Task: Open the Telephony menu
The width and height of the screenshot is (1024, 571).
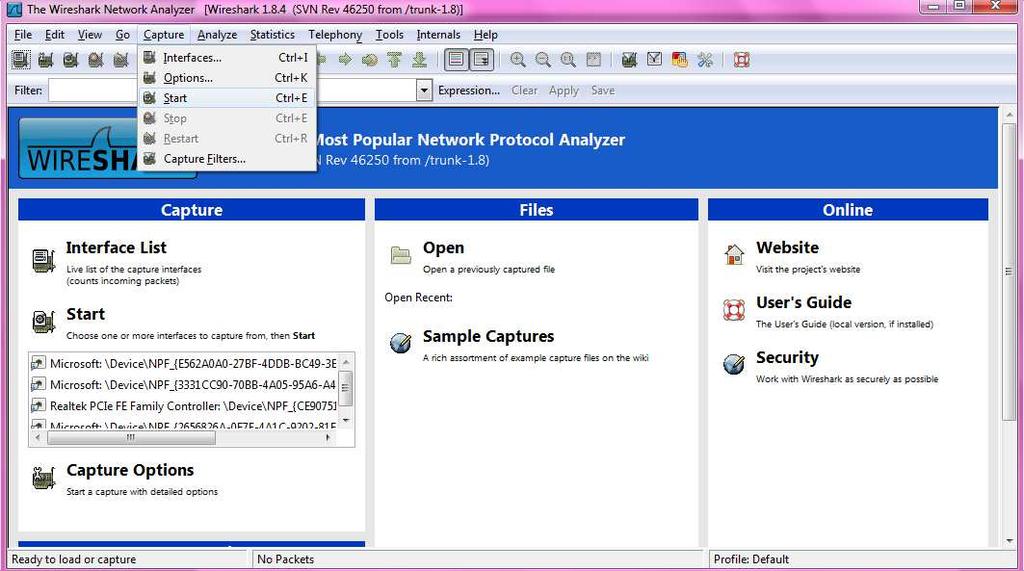Action: point(335,35)
